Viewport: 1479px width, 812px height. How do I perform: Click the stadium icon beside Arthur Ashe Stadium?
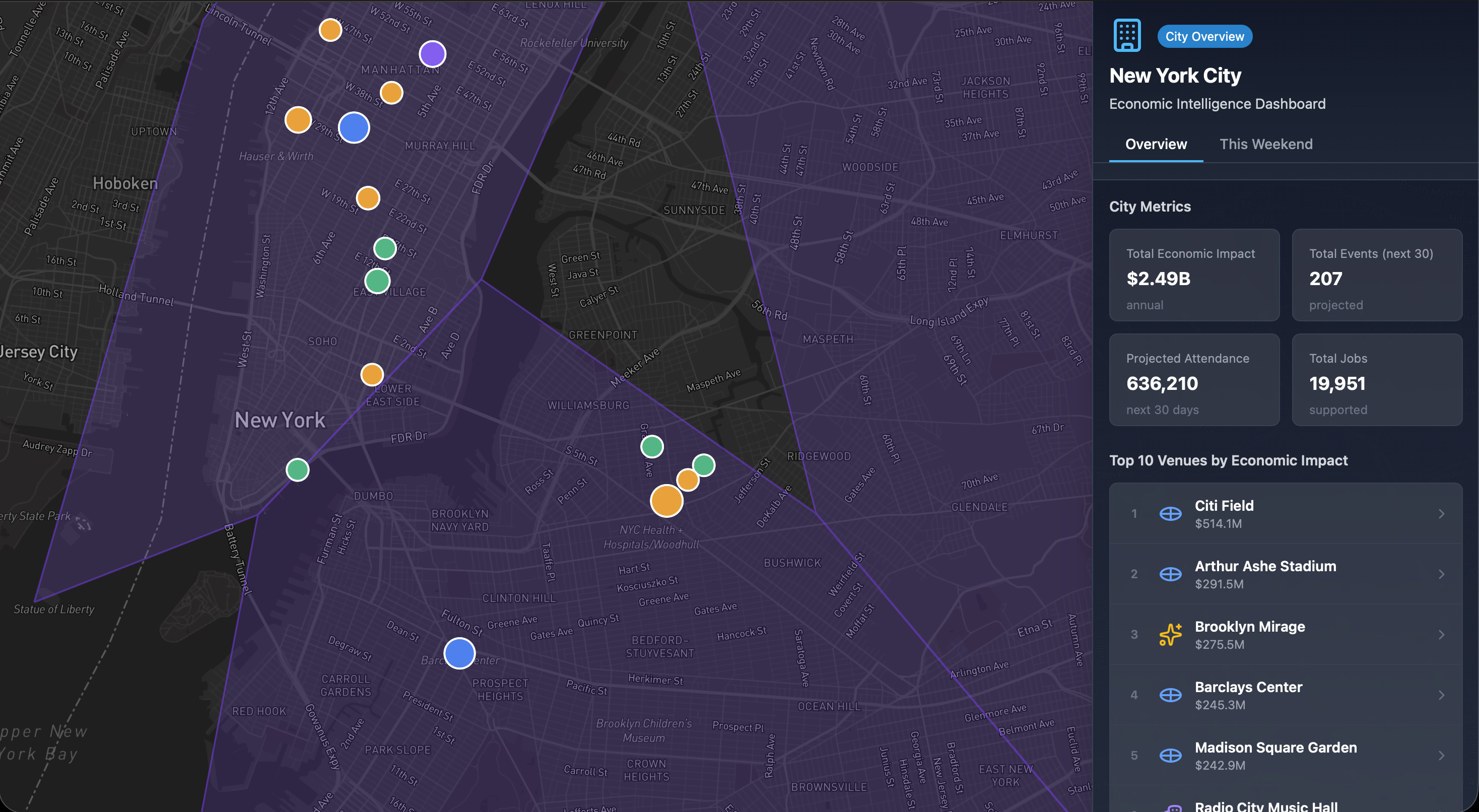[1170, 574]
